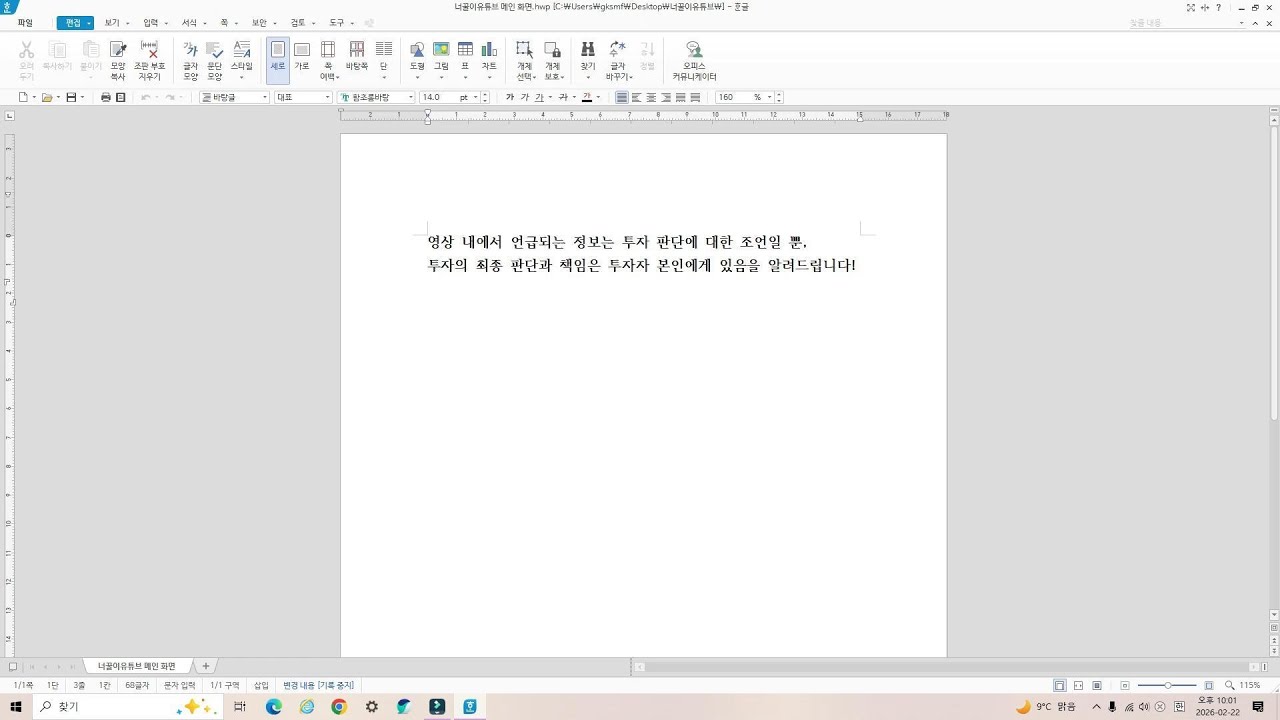This screenshot has height=720, width=1280.
Task: Open the 보기 menu
Action: (112, 22)
